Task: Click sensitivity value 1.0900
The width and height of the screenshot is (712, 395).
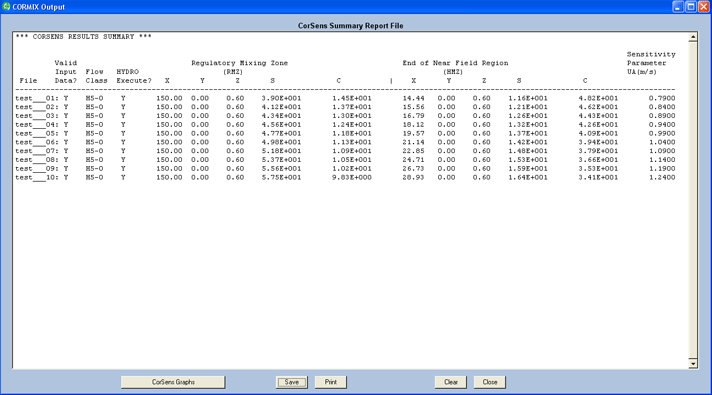Action: click(662, 151)
